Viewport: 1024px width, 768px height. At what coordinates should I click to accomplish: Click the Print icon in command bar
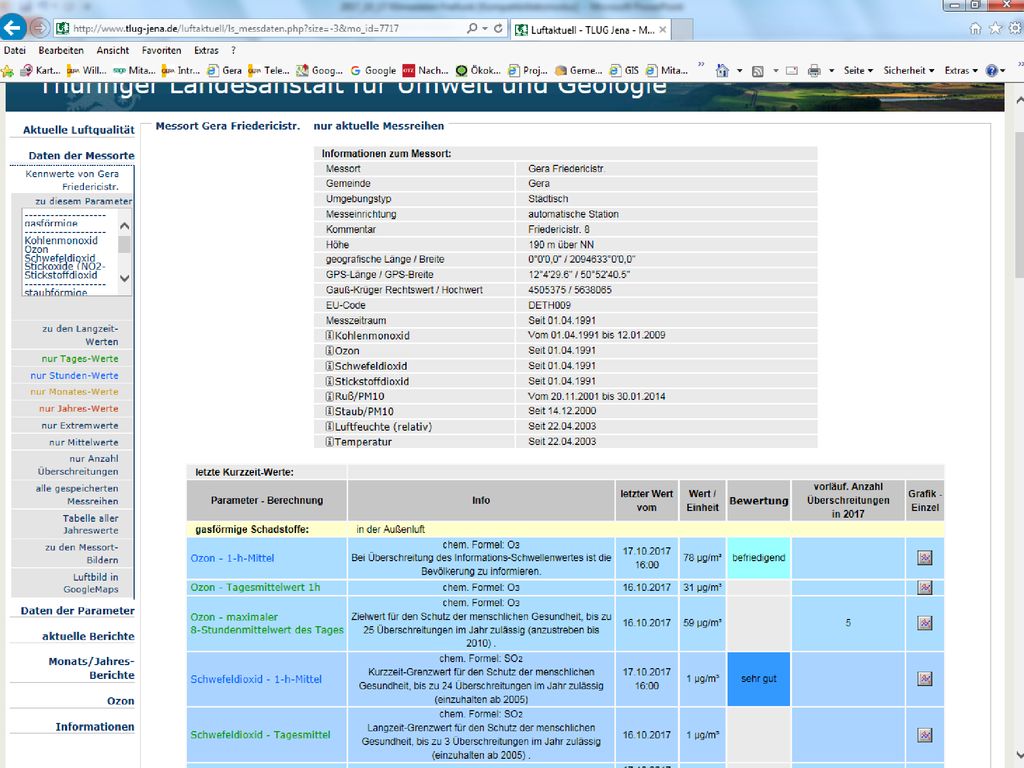pyautogui.click(x=814, y=71)
